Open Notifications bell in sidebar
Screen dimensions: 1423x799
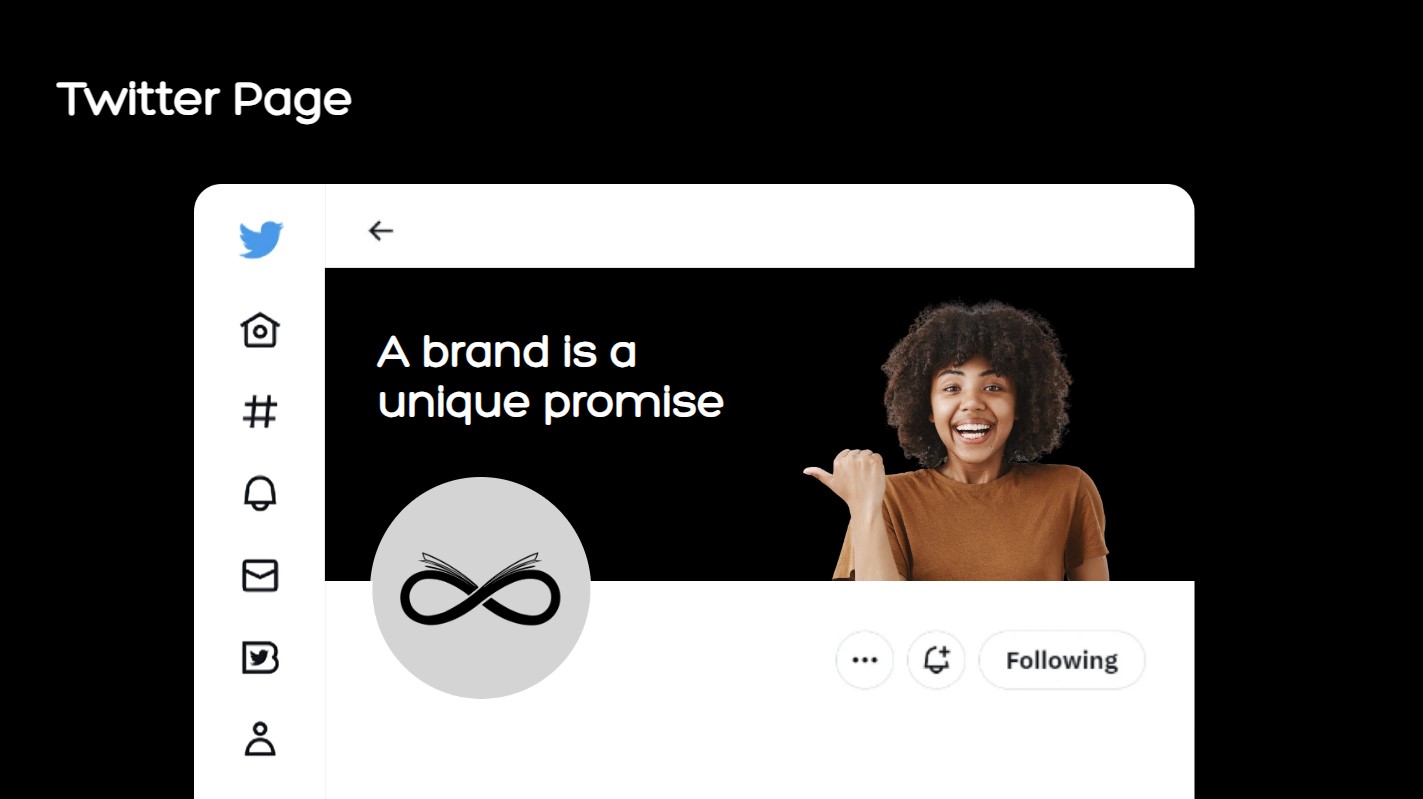[x=260, y=494]
